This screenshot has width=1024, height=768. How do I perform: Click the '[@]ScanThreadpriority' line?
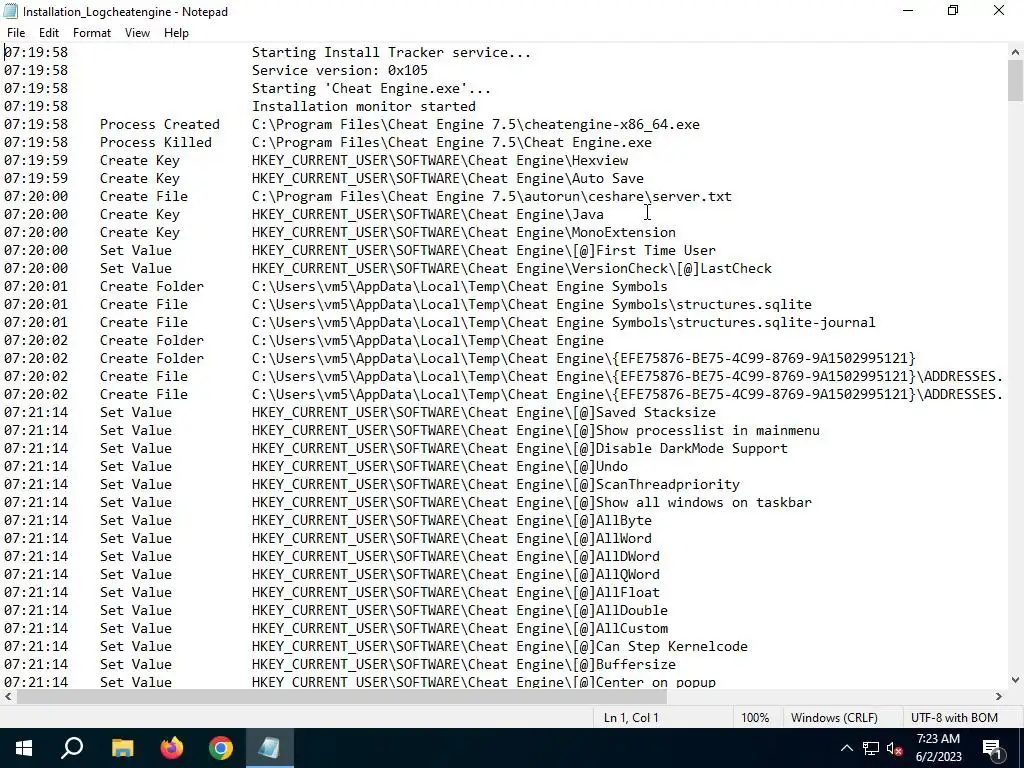(x=496, y=485)
